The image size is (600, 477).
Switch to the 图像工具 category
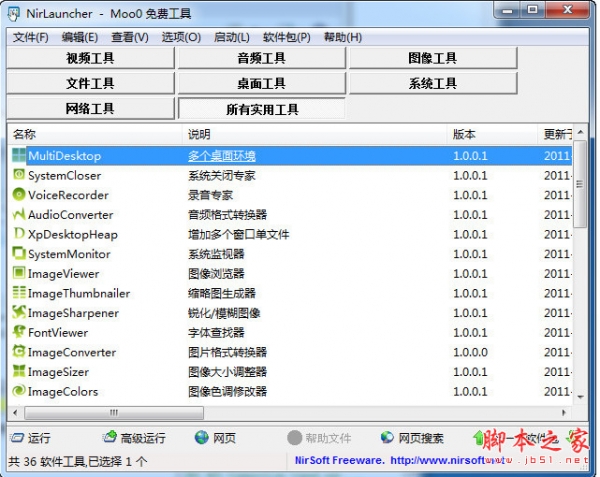(x=433, y=58)
